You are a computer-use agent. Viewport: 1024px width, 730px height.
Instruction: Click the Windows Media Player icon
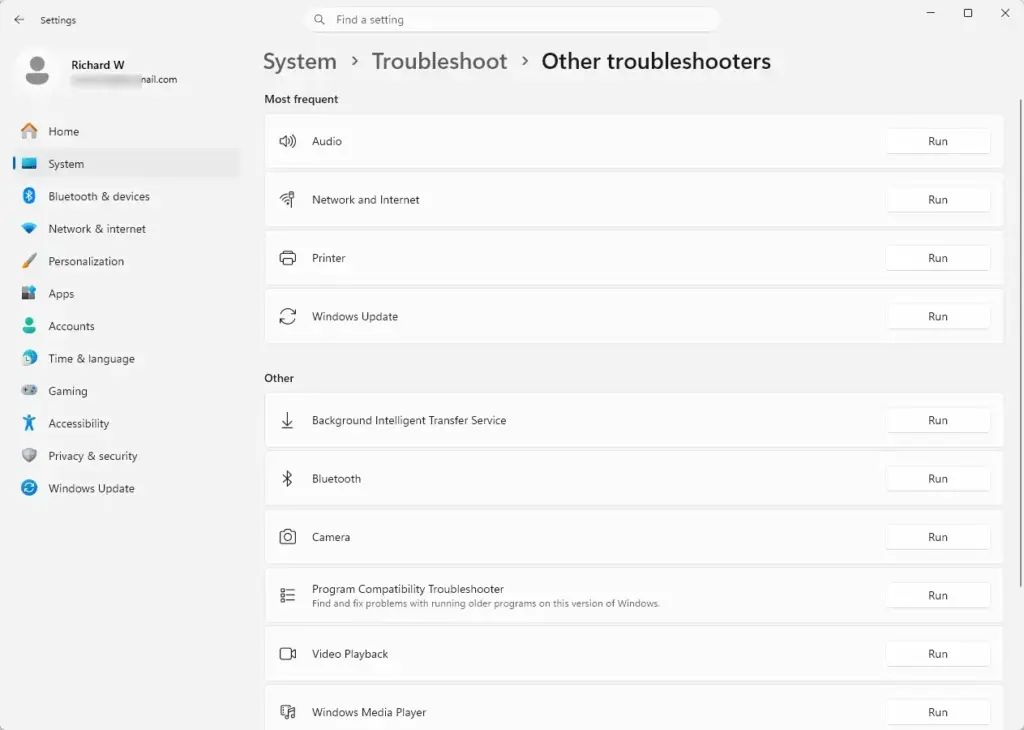point(287,712)
